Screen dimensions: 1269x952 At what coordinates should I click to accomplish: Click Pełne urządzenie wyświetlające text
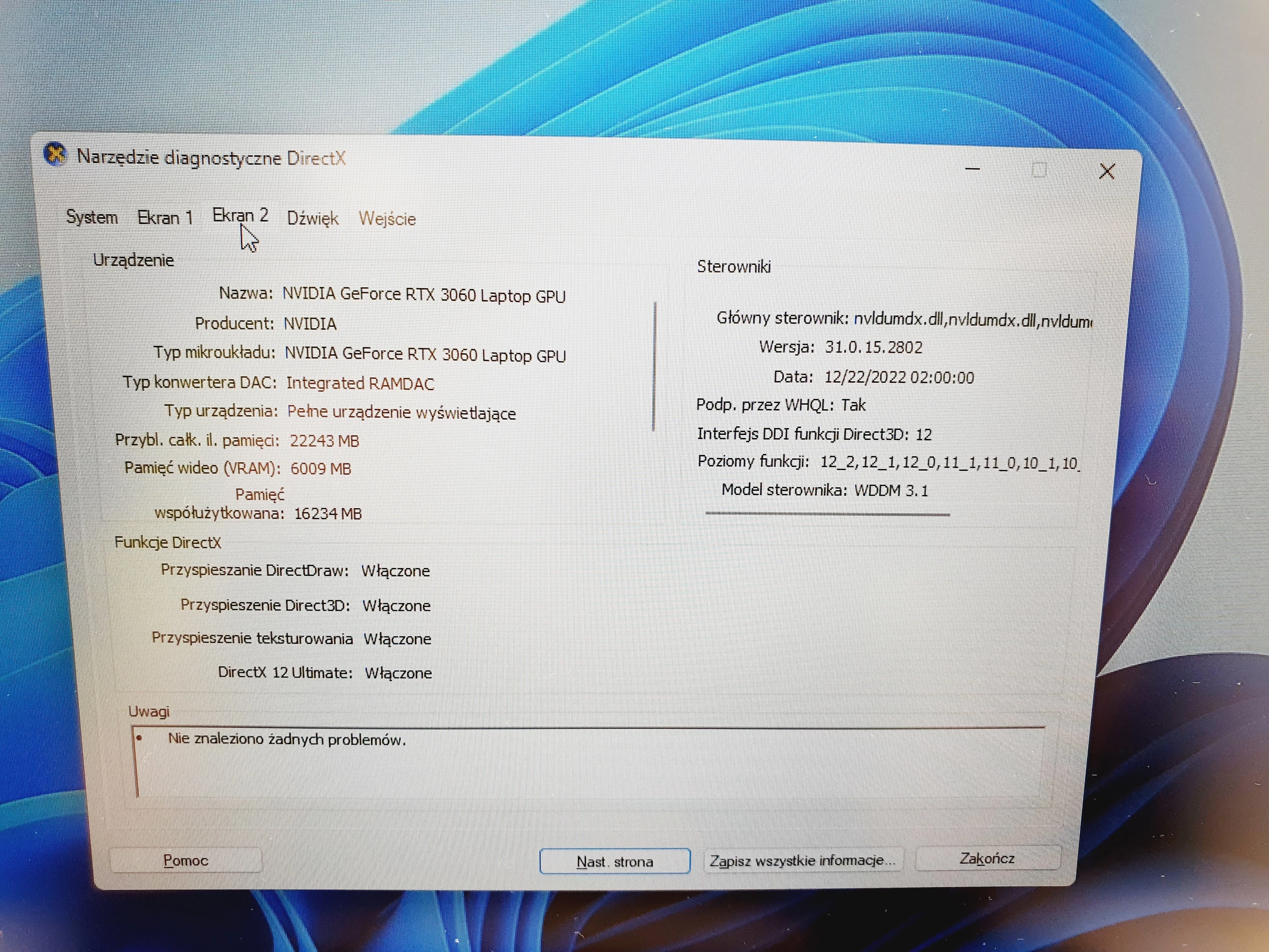pos(402,412)
